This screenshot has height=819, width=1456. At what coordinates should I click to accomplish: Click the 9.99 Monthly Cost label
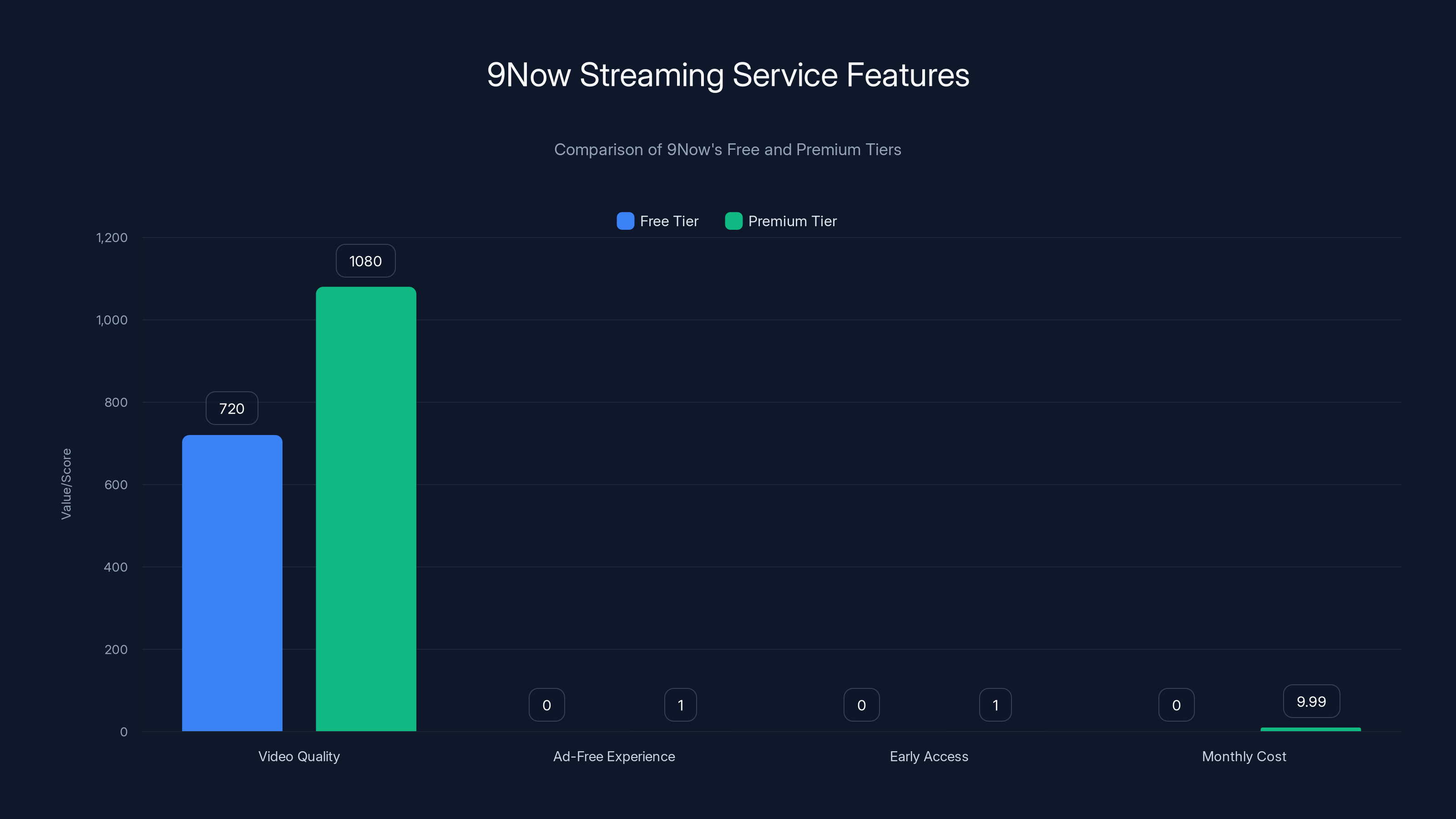1311,702
